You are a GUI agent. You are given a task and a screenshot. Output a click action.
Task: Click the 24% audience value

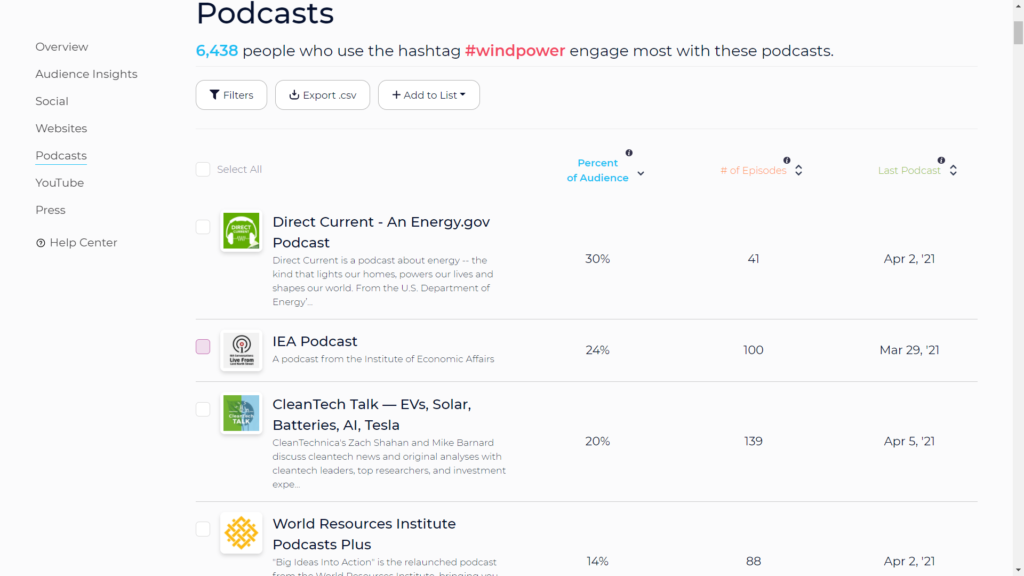(598, 350)
